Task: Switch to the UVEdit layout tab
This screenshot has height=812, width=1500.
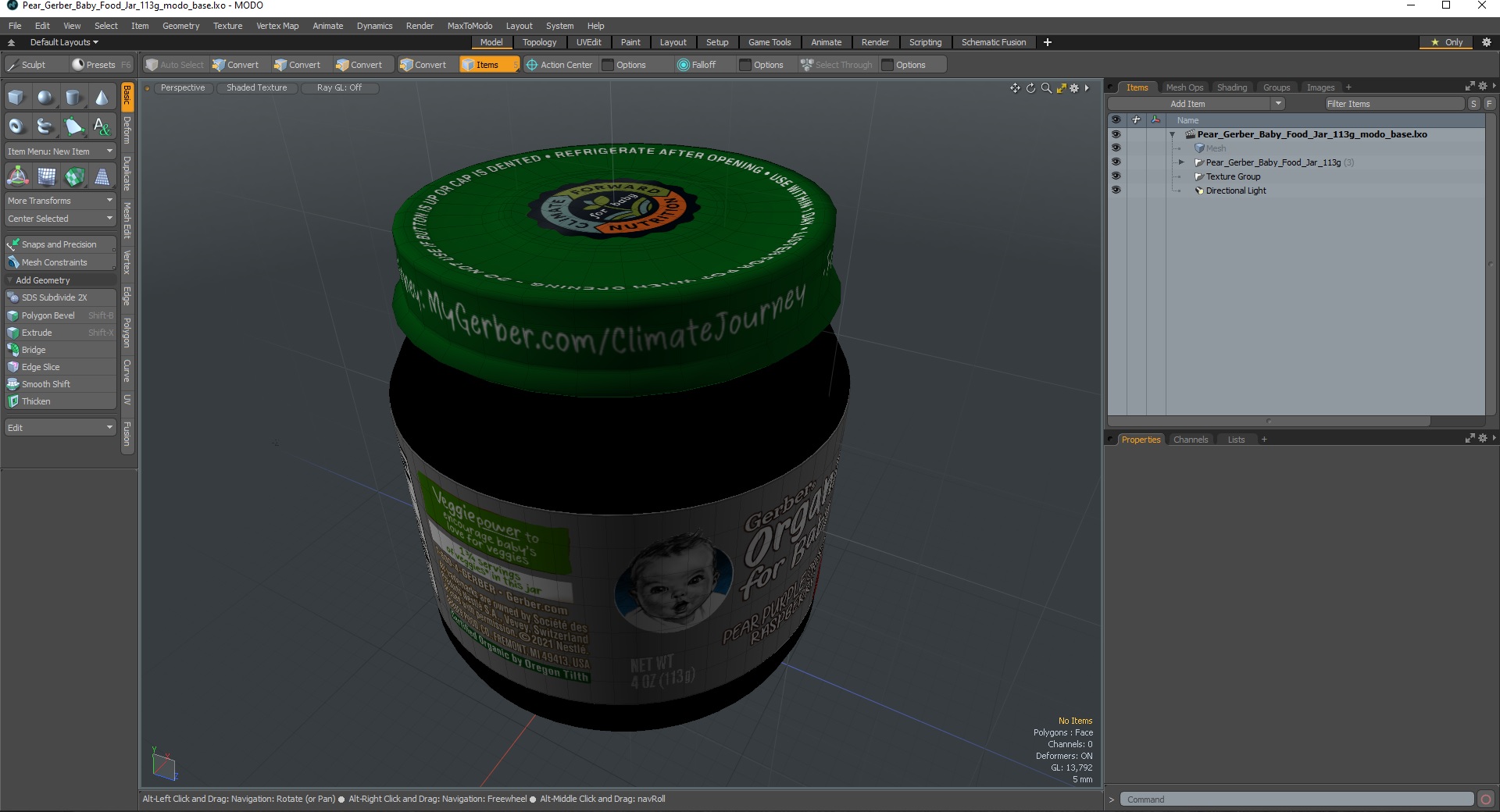Action: (588, 42)
